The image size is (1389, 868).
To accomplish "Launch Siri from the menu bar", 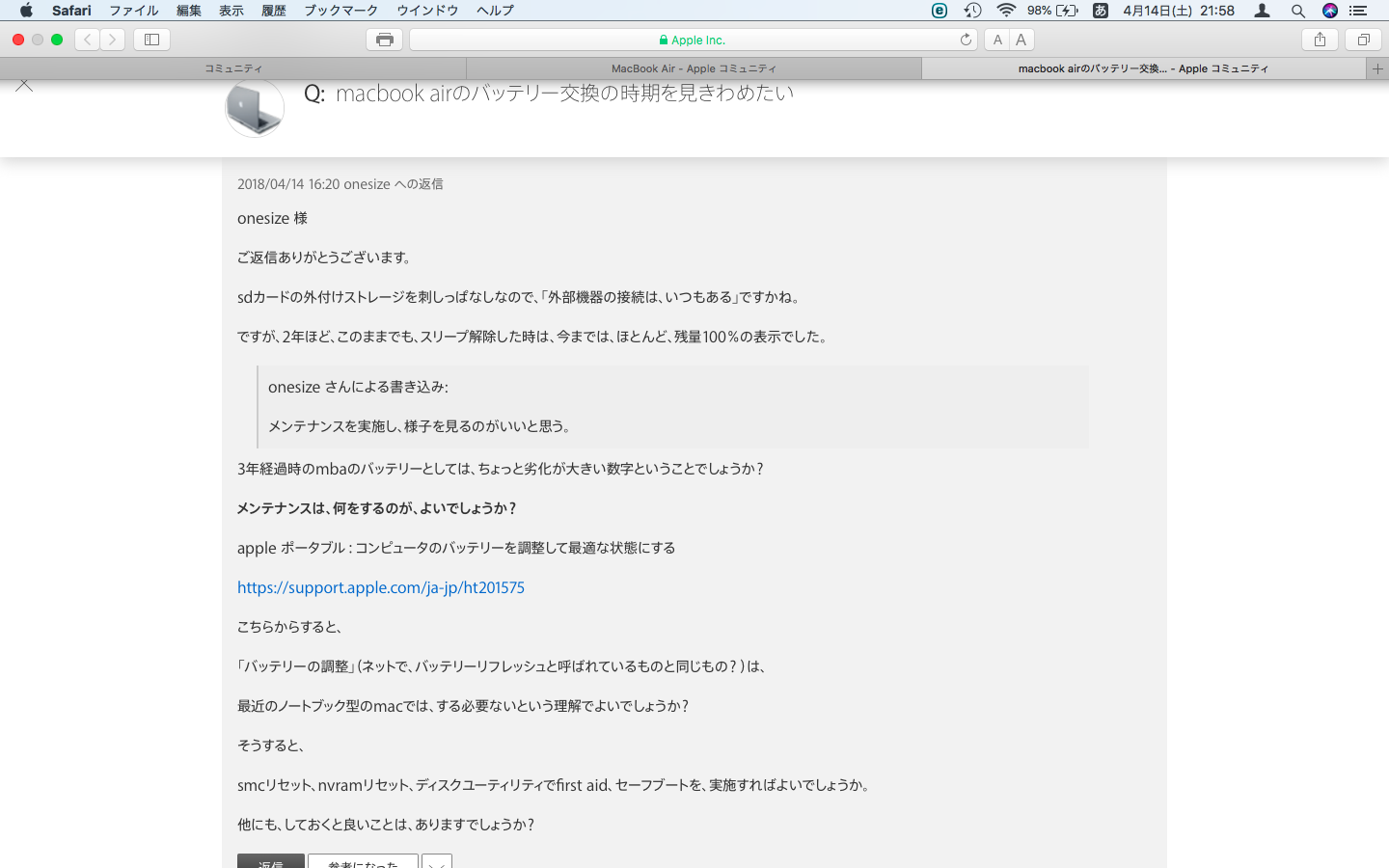I will click(1330, 11).
